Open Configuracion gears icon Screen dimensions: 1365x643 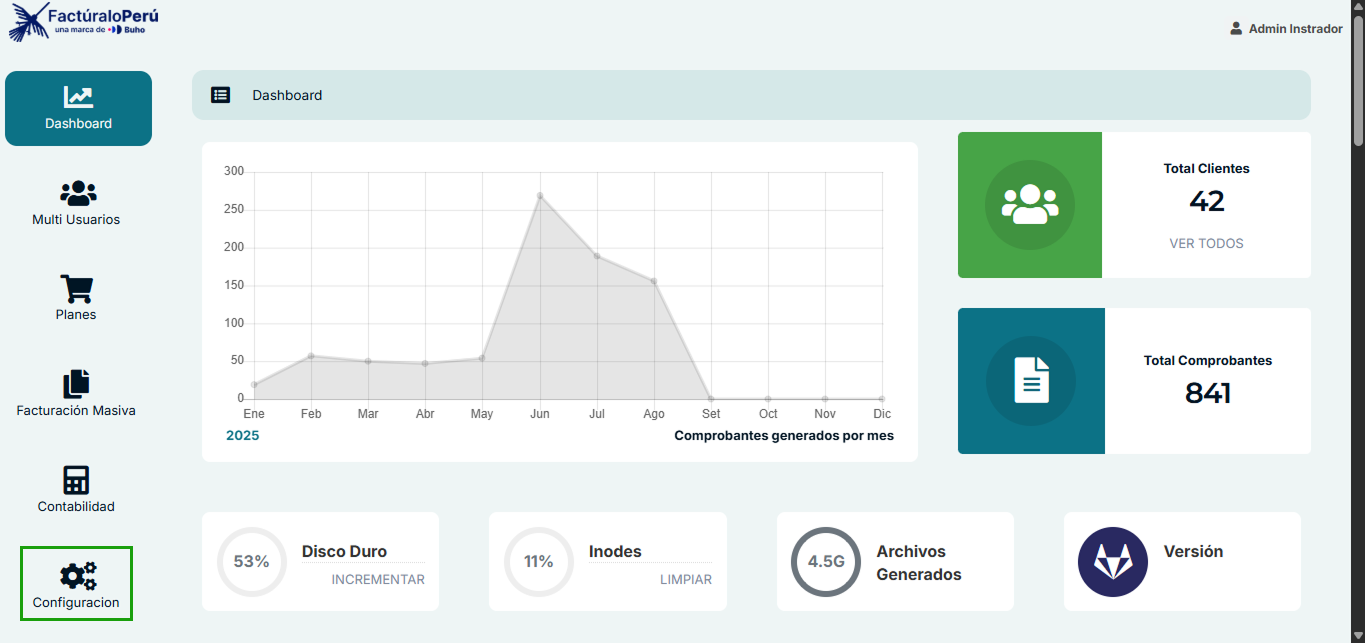pos(77,576)
